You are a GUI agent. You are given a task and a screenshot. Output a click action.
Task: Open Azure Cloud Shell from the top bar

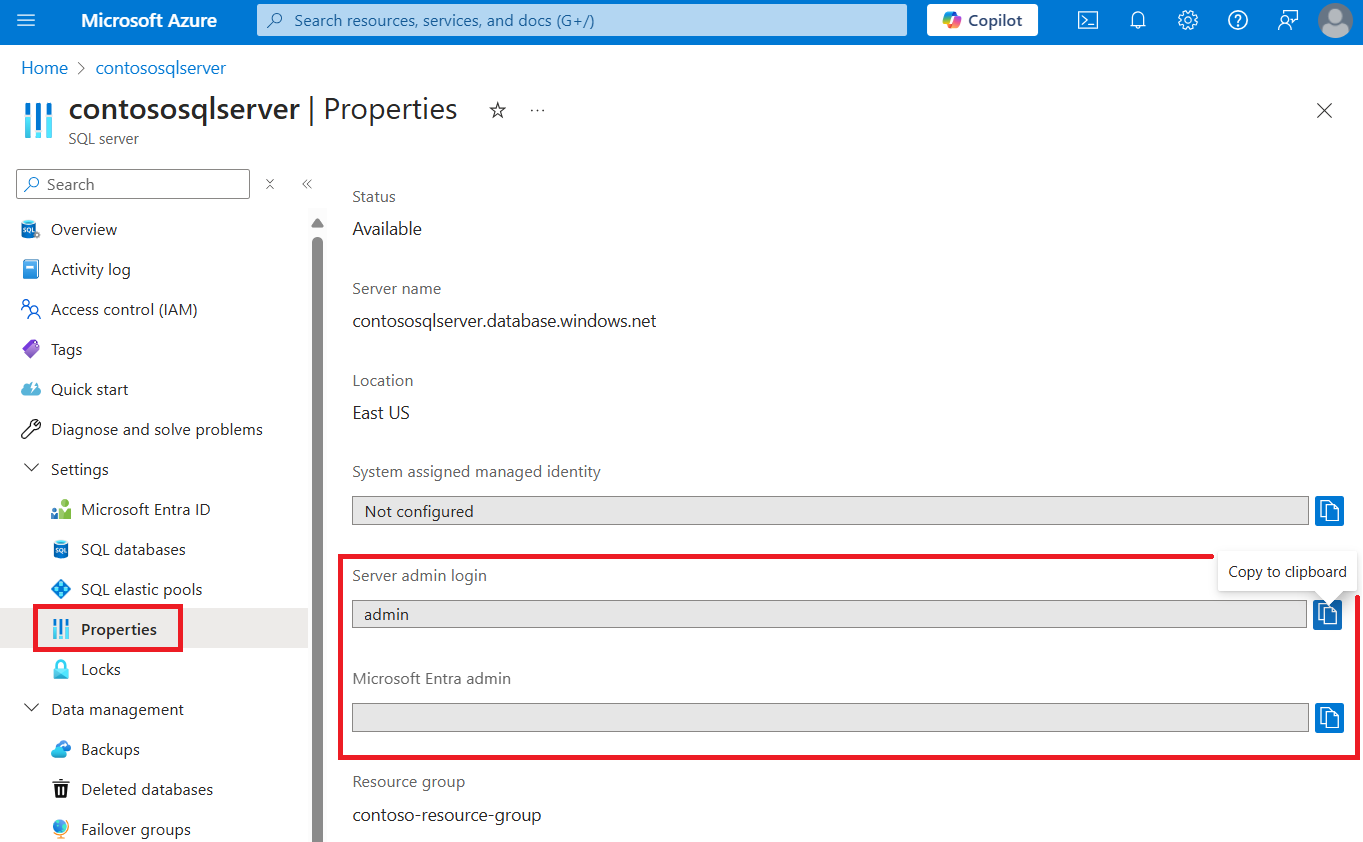tap(1087, 20)
